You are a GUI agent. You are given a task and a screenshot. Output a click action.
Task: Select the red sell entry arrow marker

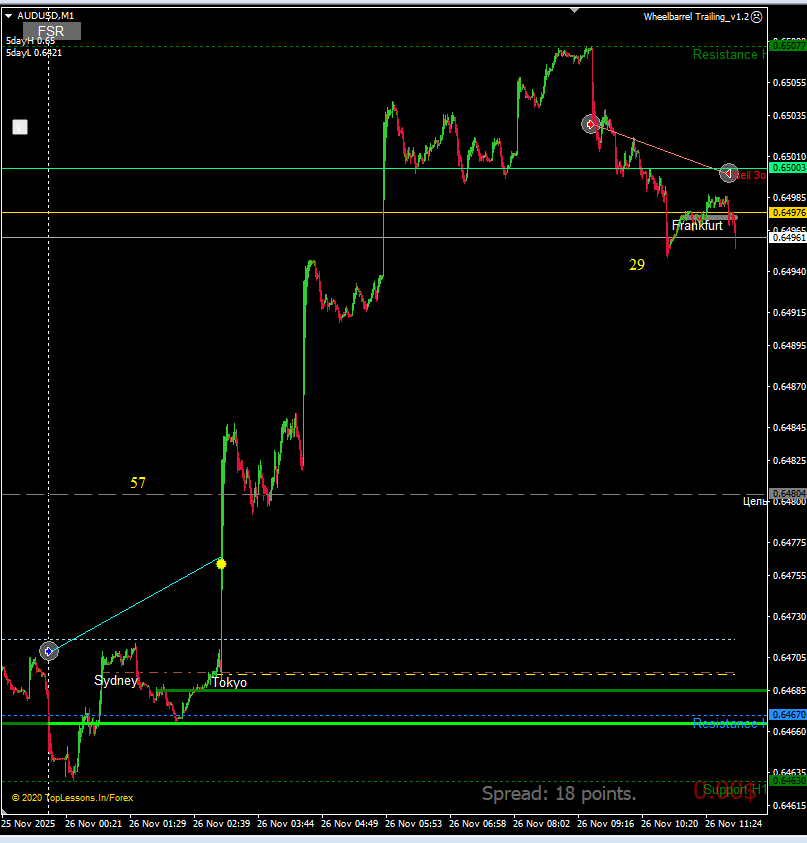tap(590, 124)
